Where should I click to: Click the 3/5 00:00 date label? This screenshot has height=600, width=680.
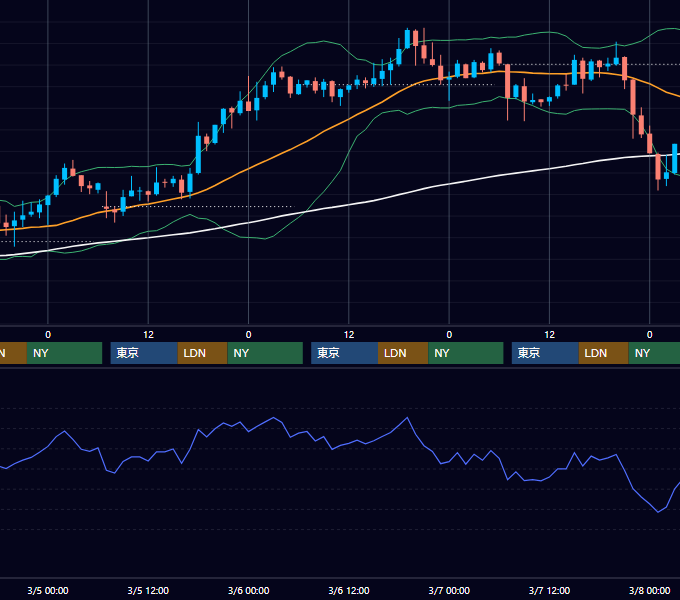48,590
